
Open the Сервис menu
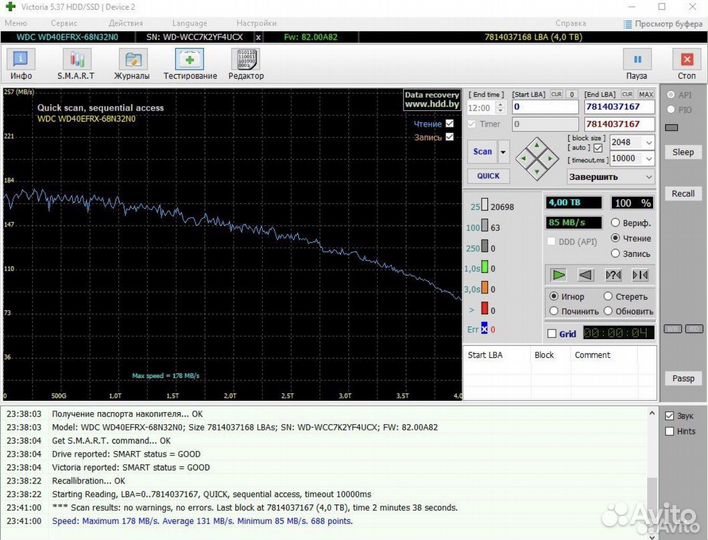[64, 21]
